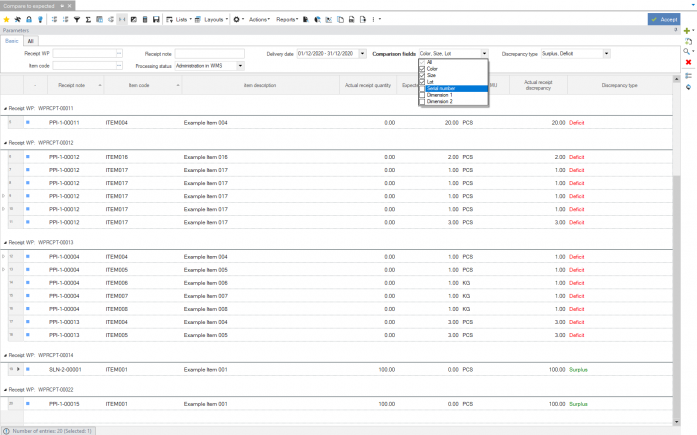The height and width of the screenshot is (435, 697).
Task: Open the Delivery date dropdown arrow
Action: click(x=363, y=54)
